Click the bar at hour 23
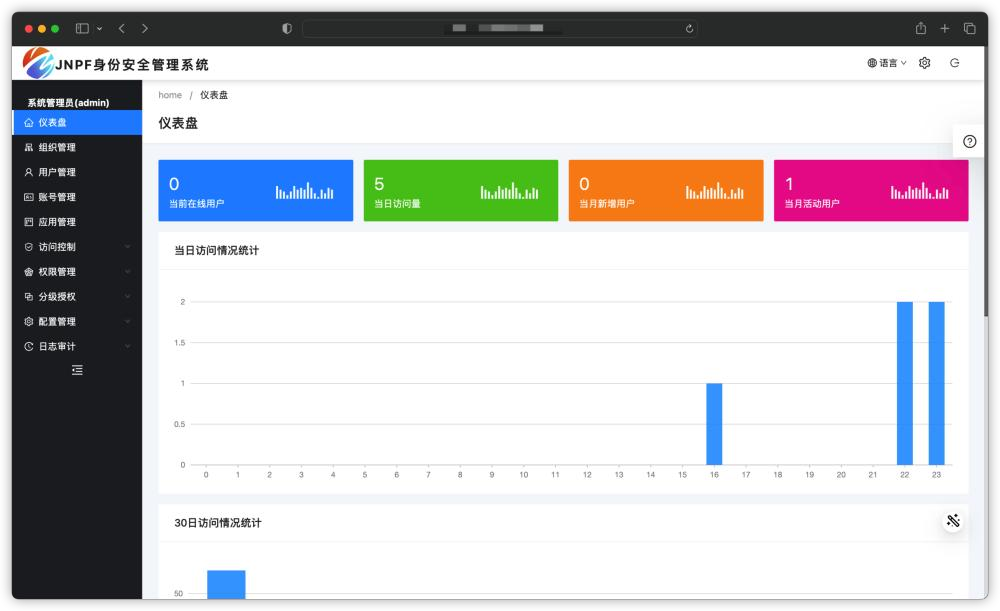 coord(936,383)
